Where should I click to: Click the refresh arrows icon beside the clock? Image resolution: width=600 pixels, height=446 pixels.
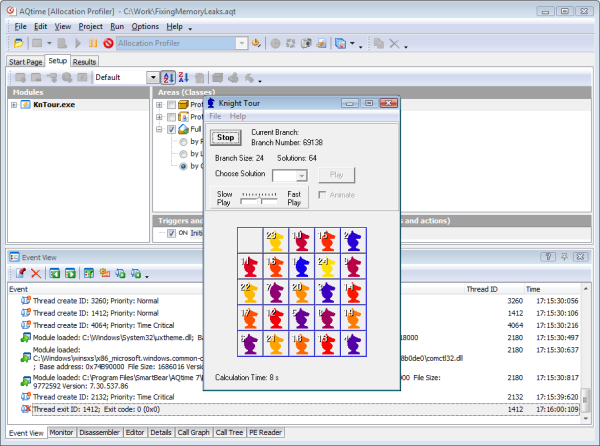click(x=291, y=44)
